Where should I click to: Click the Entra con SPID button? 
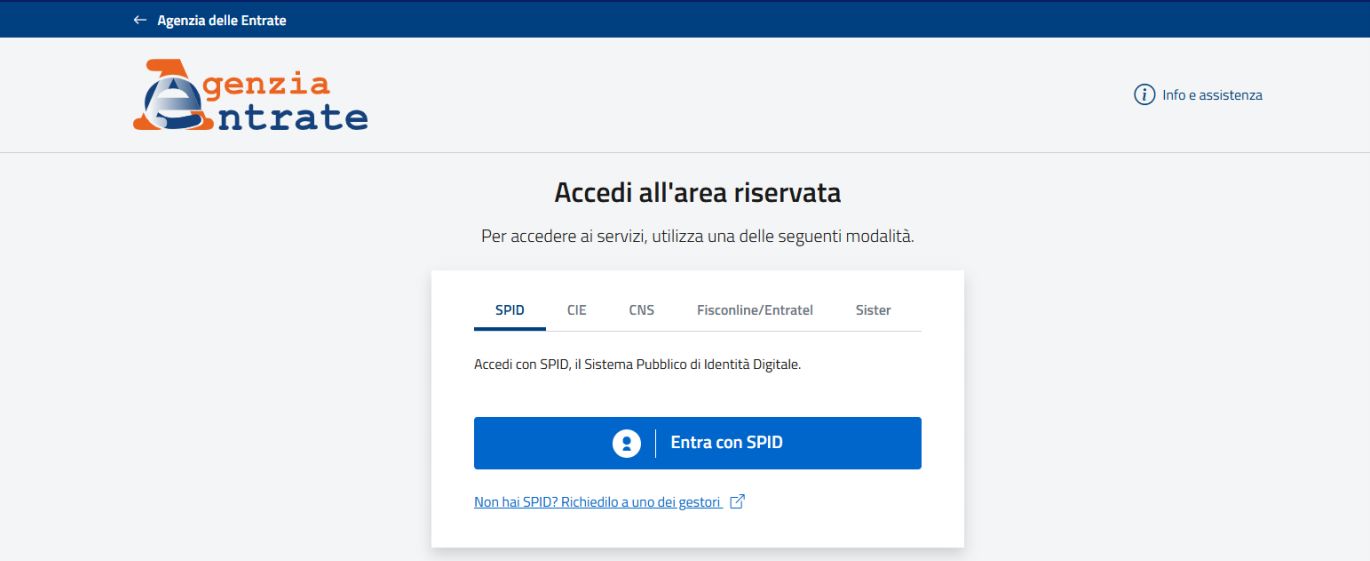697,443
